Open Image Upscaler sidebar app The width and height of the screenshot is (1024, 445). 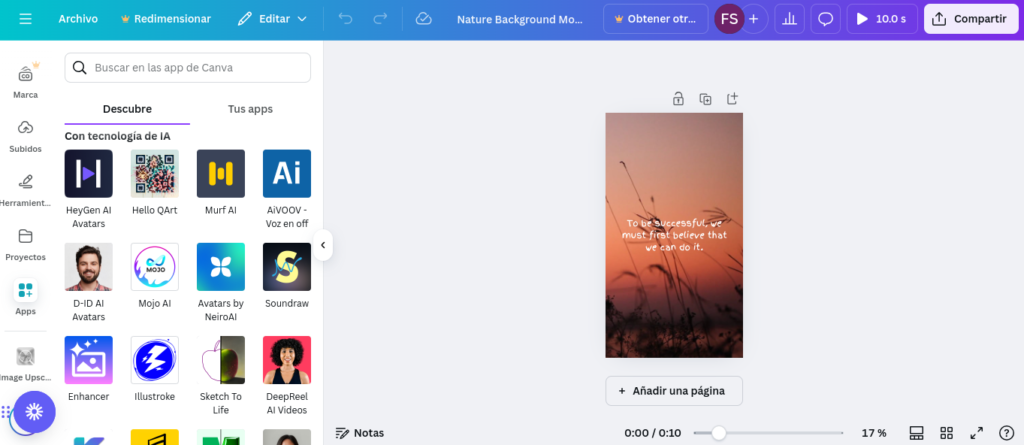click(x=25, y=364)
